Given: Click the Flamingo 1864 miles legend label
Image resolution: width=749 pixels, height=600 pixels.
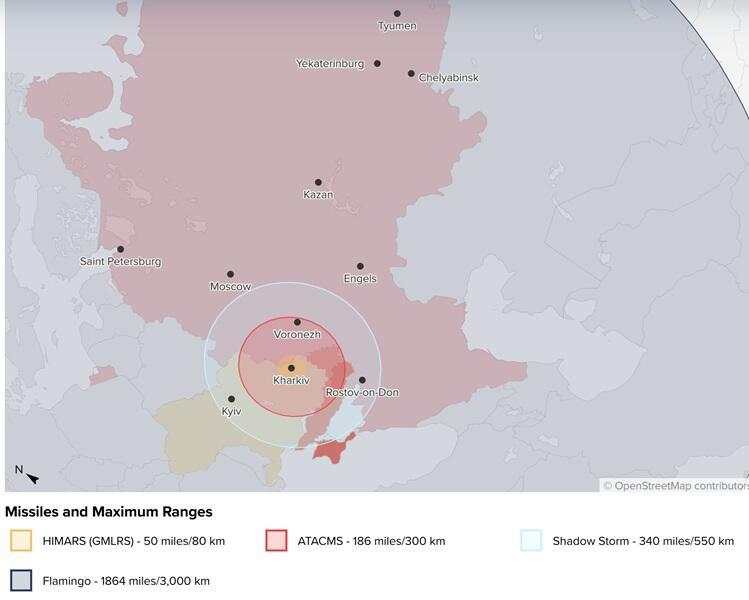Looking at the screenshot, I should tap(126, 580).
